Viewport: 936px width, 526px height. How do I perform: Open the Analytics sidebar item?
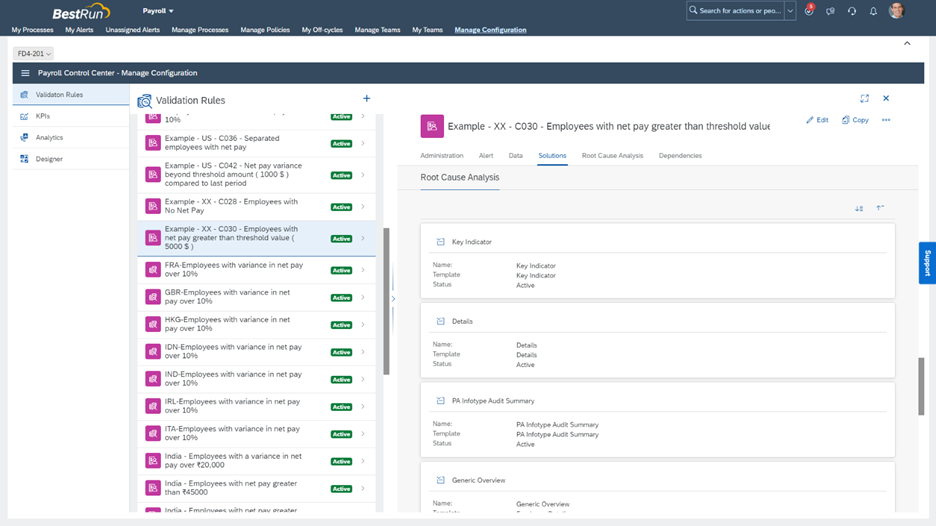pos(49,138)
